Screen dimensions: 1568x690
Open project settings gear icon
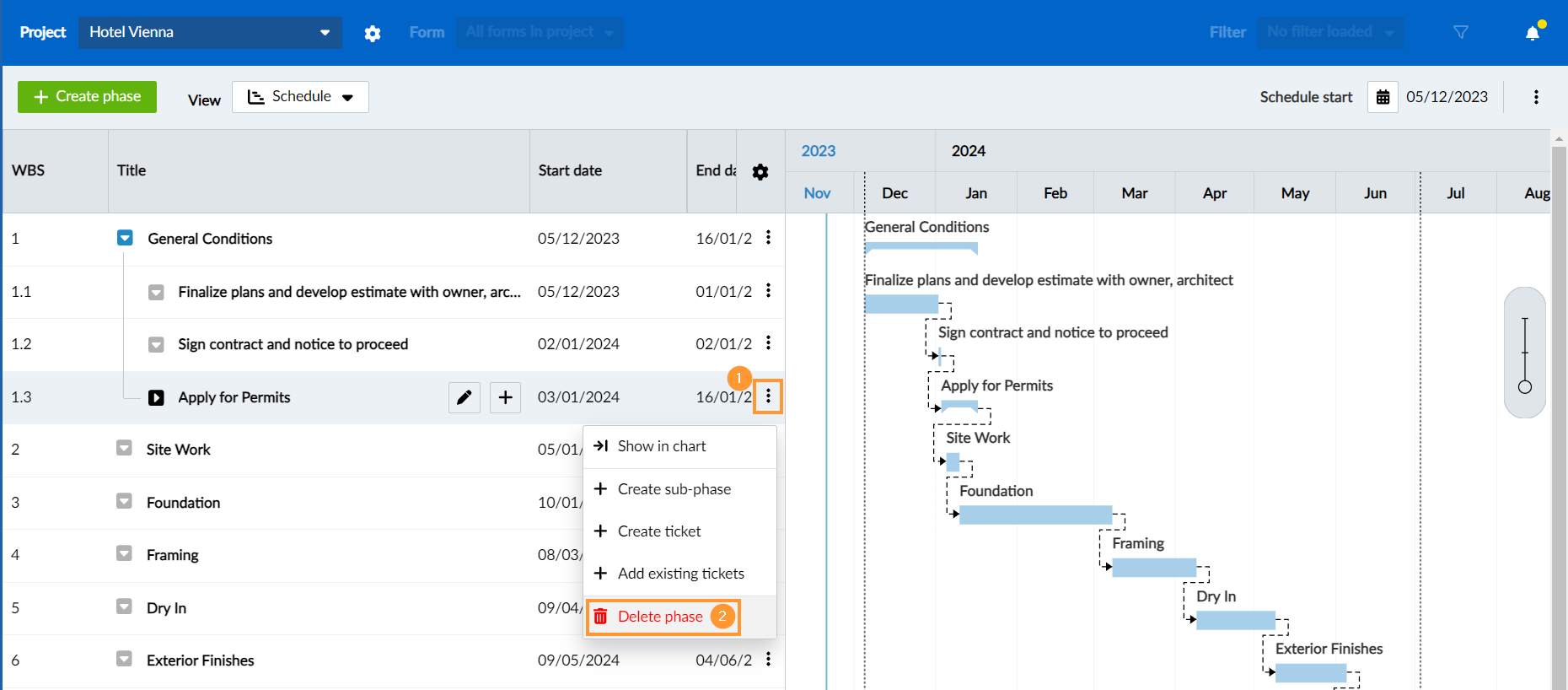pyautogui.click(x=373, y=33)
